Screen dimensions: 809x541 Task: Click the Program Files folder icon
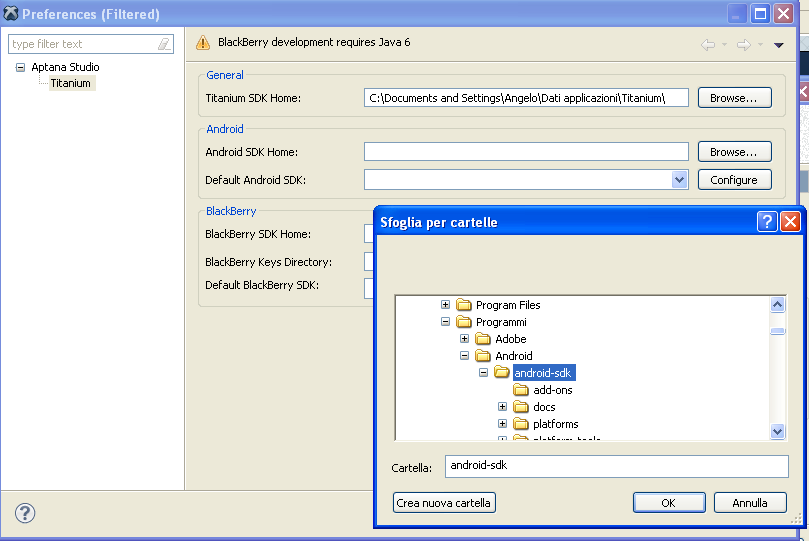(464, 305)
